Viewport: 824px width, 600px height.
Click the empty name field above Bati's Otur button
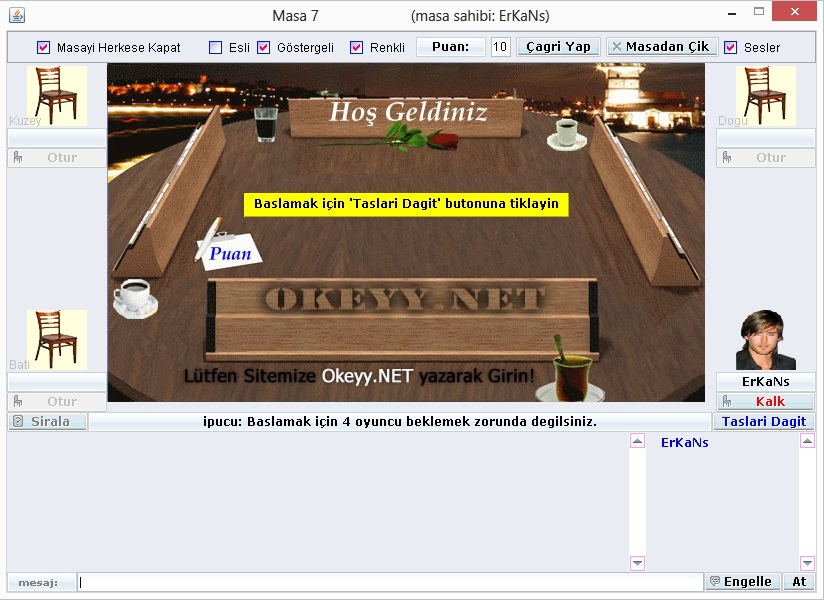(x=57, y=381)
